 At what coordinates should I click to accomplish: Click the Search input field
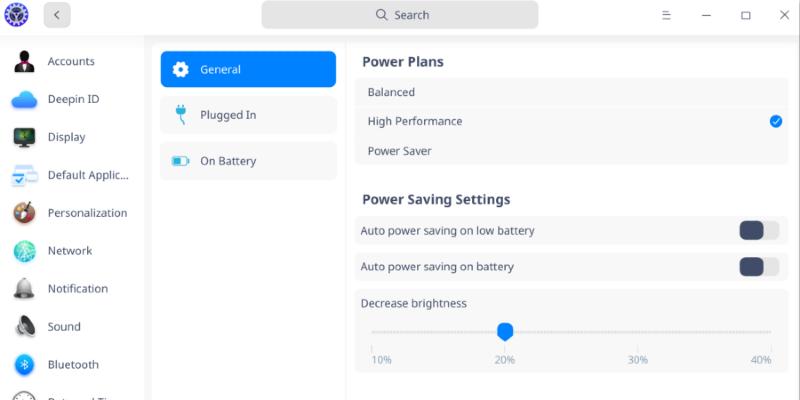click(x=400, y=15)
